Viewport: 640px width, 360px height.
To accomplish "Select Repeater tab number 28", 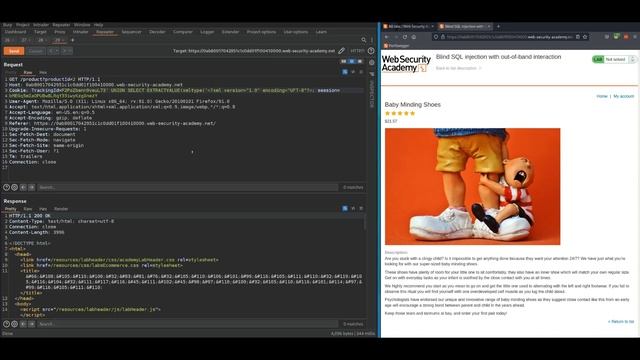I will [x=41, y=40].
